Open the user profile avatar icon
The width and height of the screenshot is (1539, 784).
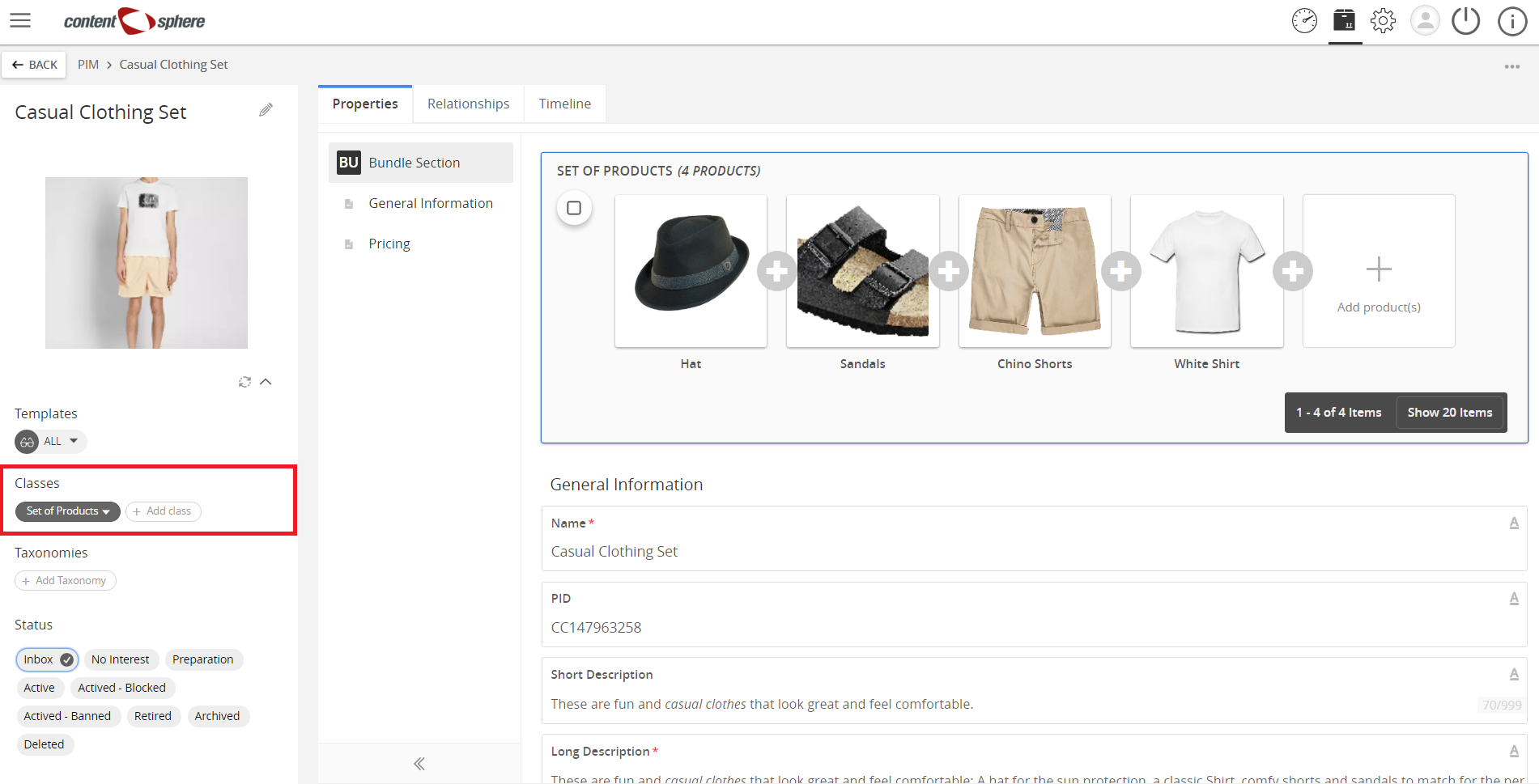point(1425,21)
